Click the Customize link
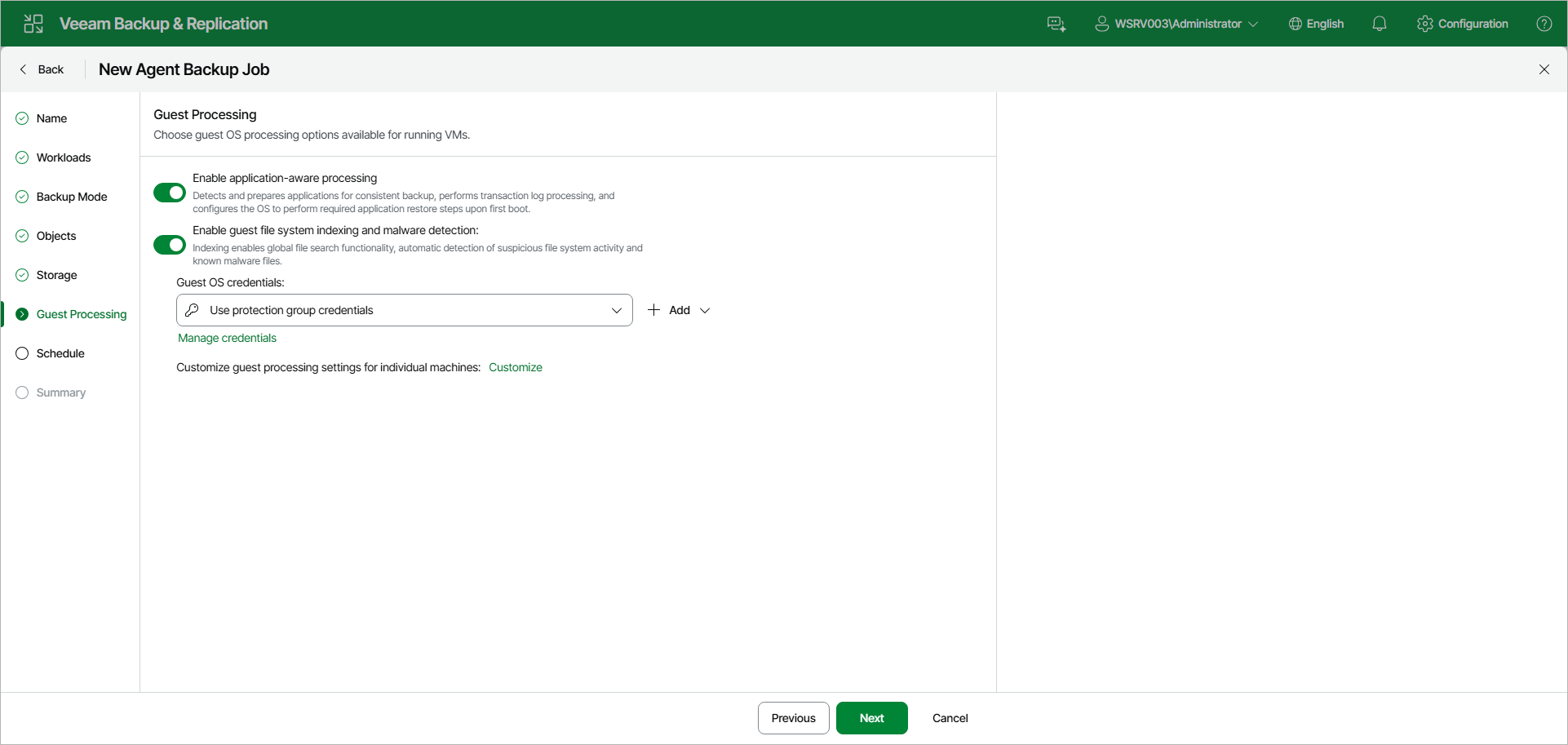This screenshot has width=1568, height=745. point(516,367)
